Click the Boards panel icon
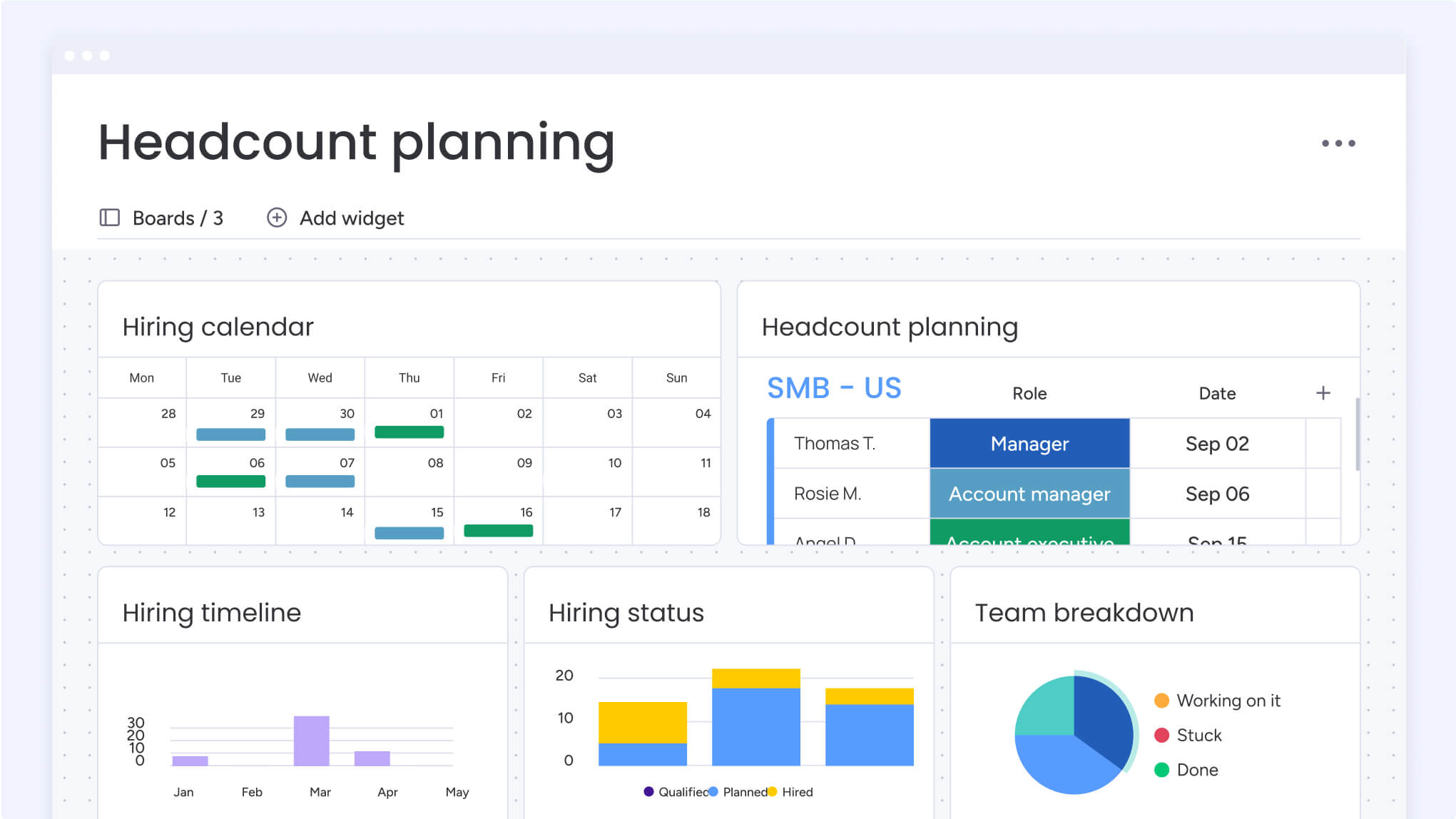1456x819 pixels. click(x=110, y=218)
